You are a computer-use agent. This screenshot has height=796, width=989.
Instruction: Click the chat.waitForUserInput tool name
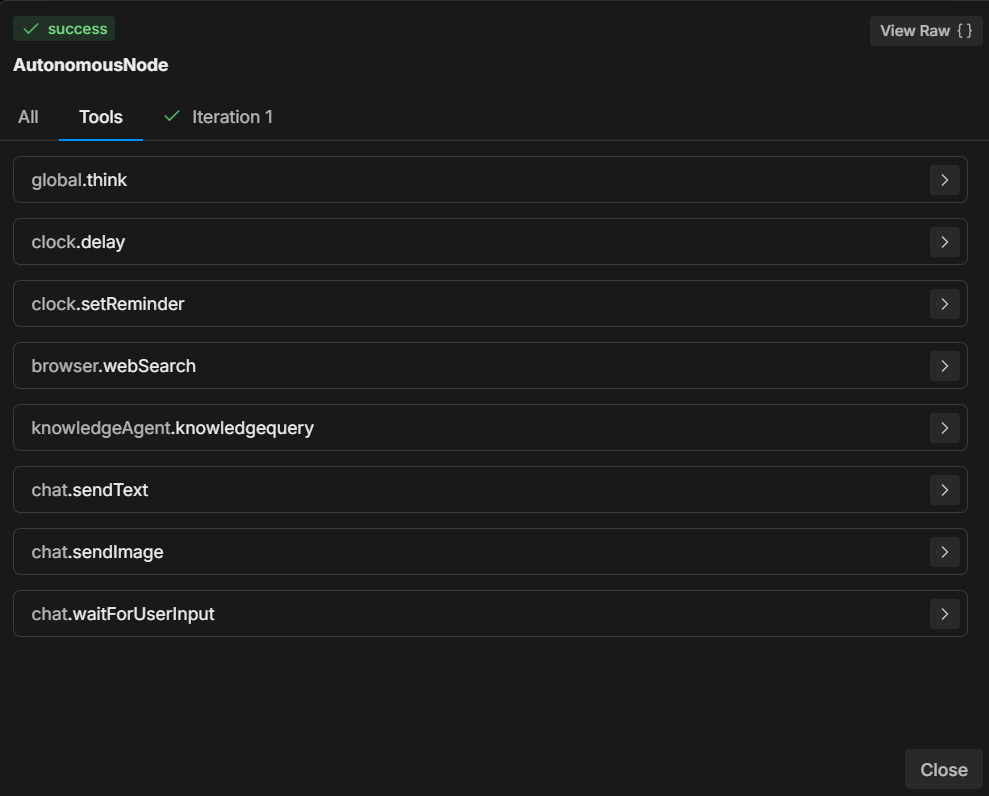pos(123,614)
